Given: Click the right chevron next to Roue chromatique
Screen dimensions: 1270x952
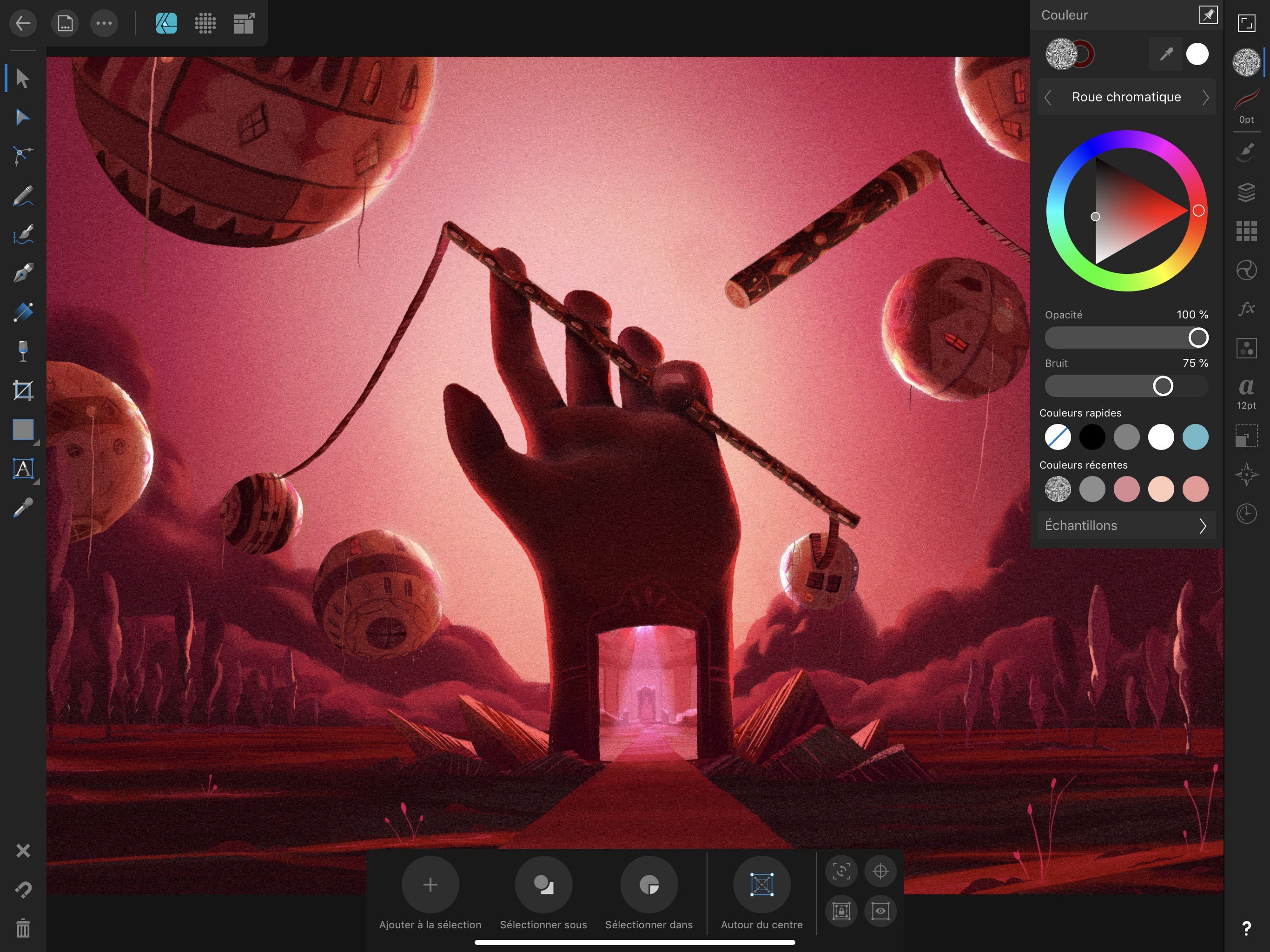Looking at the screenshot, I should (1206, 97).
